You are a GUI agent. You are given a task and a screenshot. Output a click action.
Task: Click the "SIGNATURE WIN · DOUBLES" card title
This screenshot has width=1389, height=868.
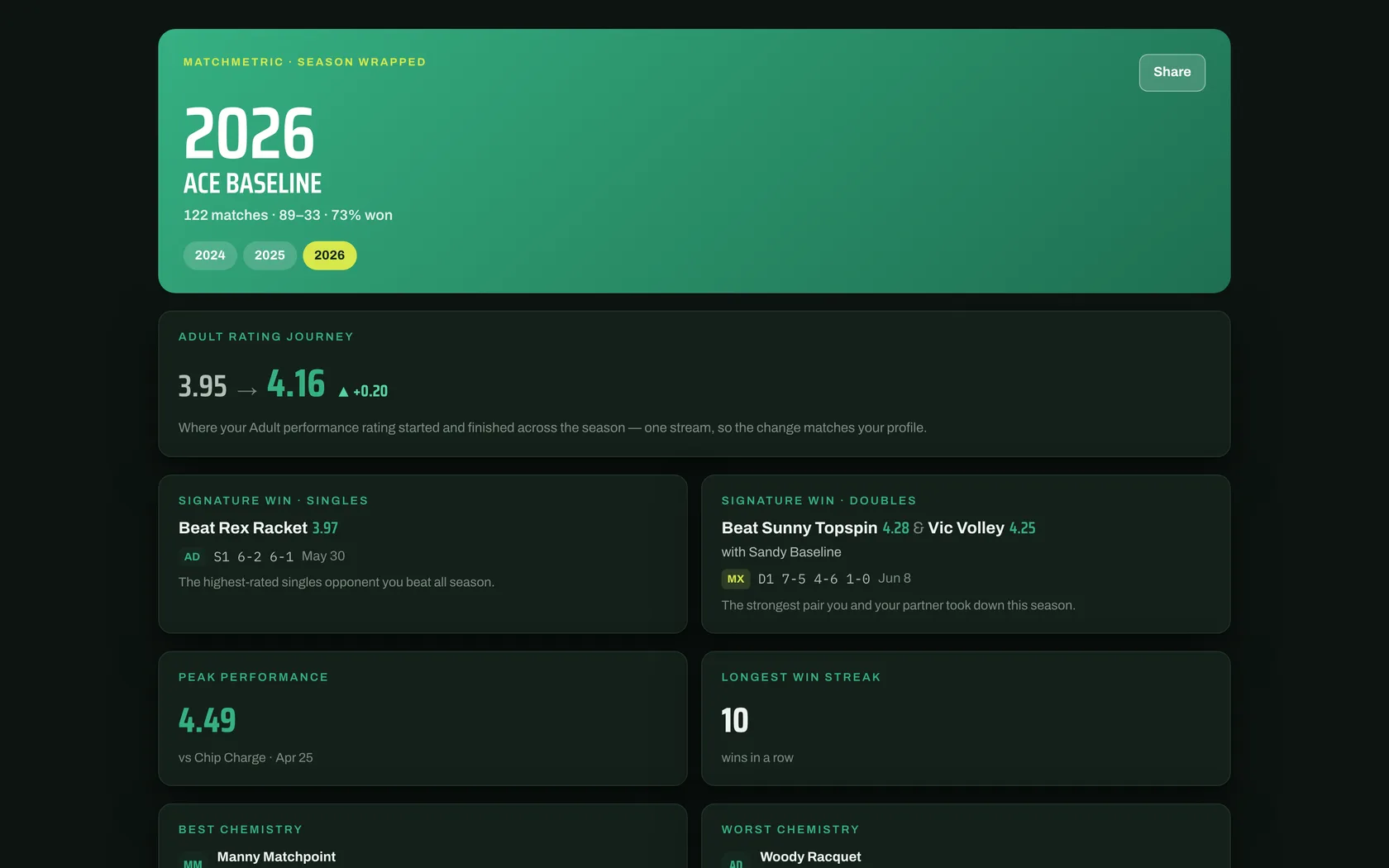pyautogui.click(x=819, y=501)
